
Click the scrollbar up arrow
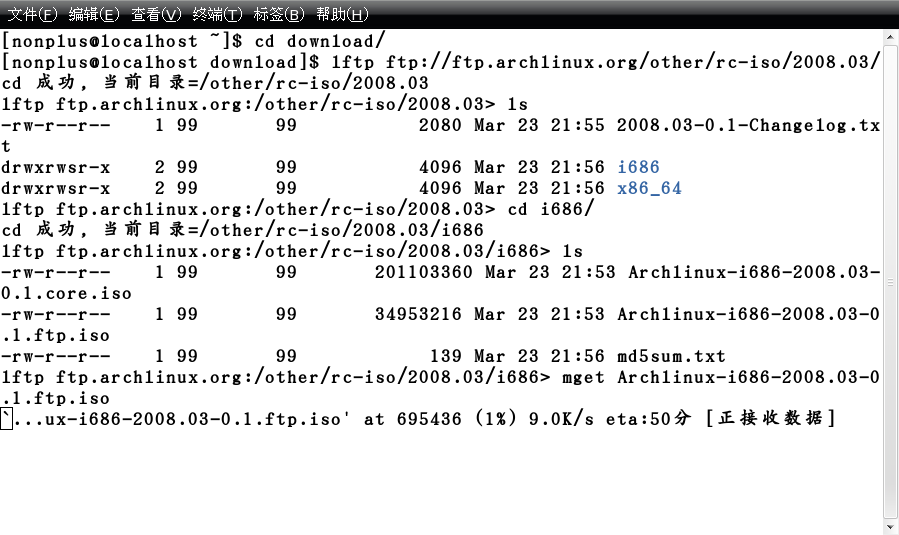pyautogui.click(x=890, y=37)
